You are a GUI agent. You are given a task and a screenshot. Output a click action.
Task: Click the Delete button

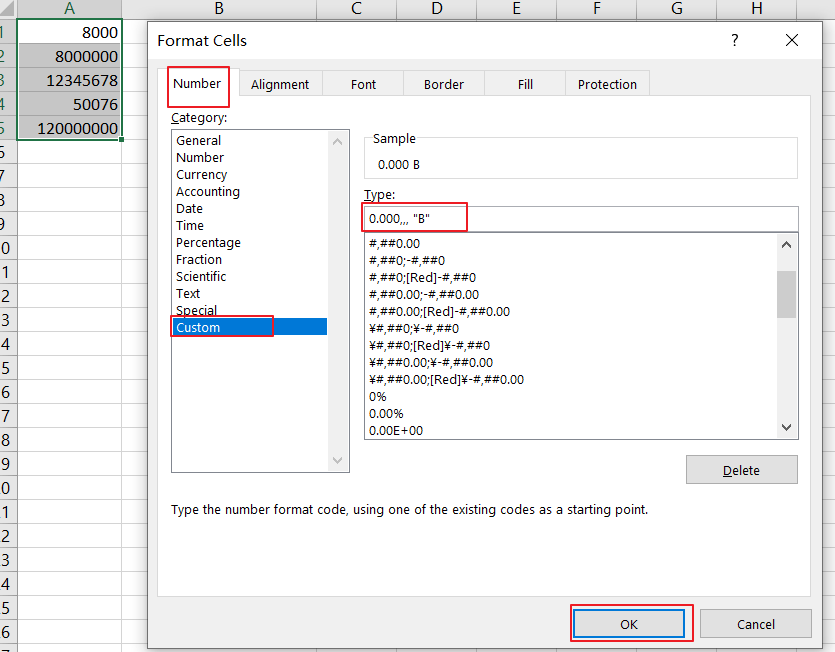pyautogui.click(x=741, y=470)
